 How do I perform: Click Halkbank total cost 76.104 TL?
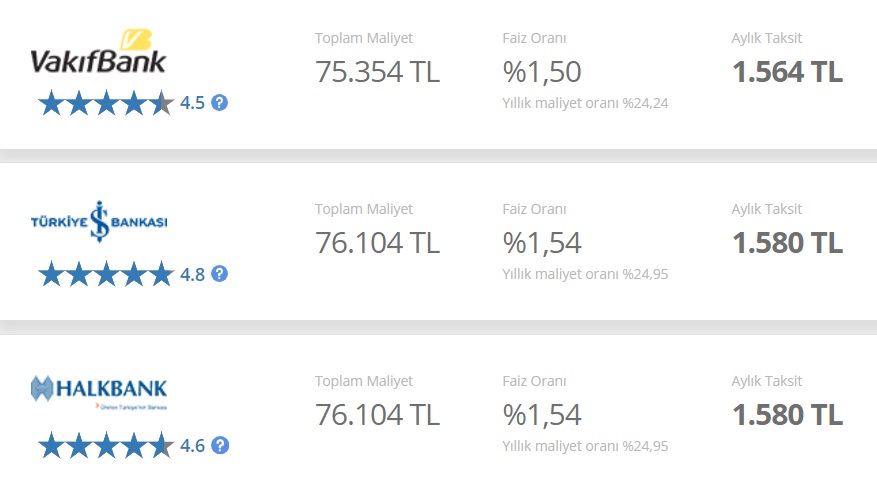coord(378,414)
